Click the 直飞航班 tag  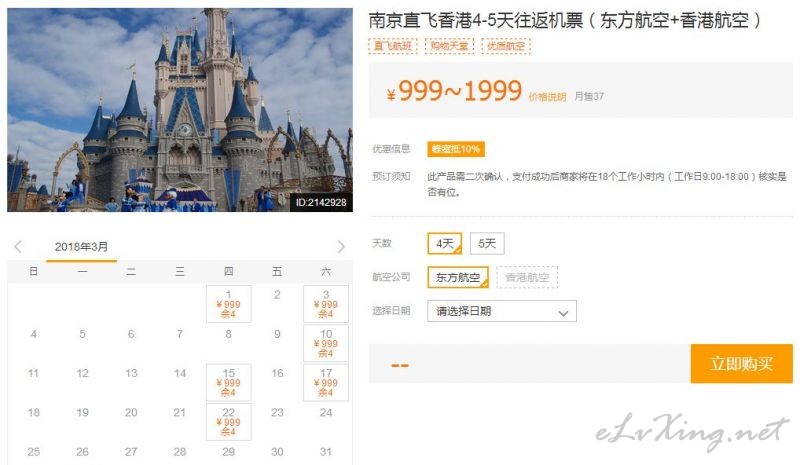point(393,46)
